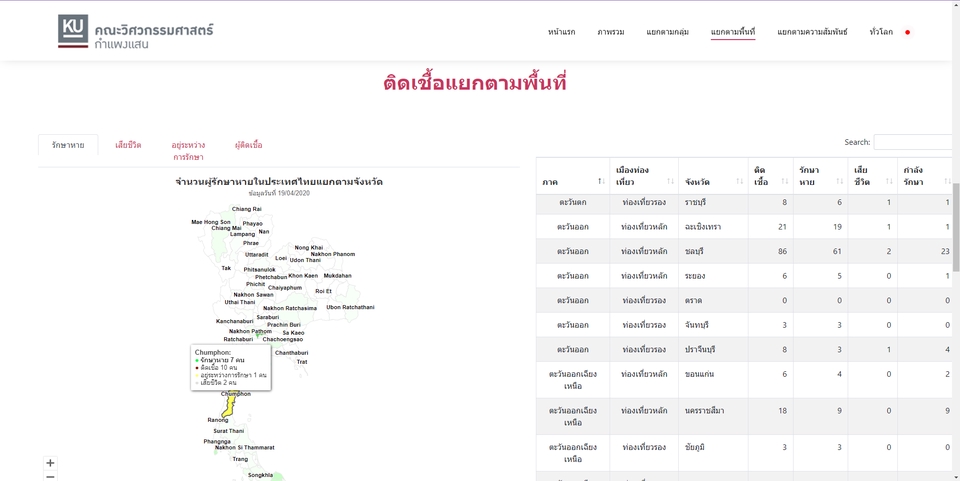Screen dimensions: 960x481
Task: Select the แยกตามพื้นที่ menu item
Action: click(x=733, y=32)
